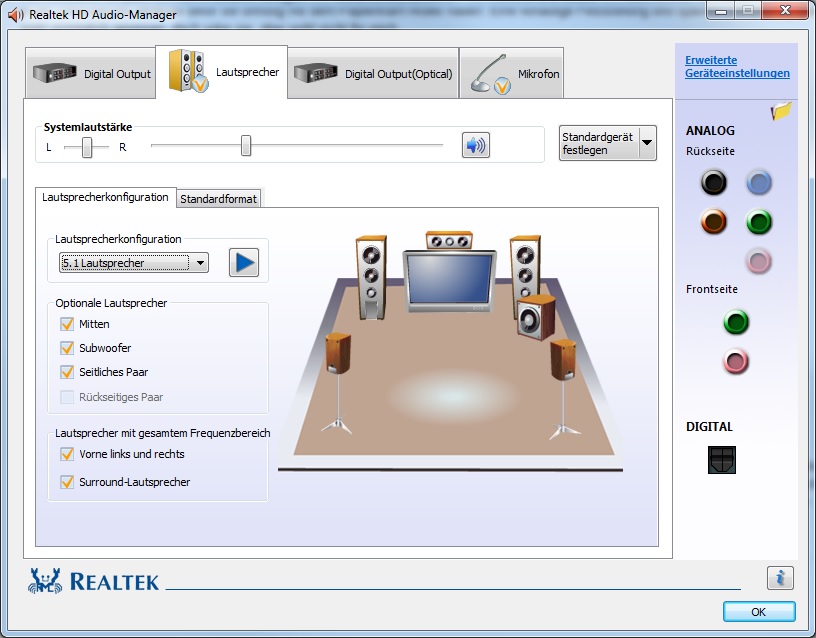The image size is (816, 638).
Task: Open the information button
Action: (x=780, y=578)
